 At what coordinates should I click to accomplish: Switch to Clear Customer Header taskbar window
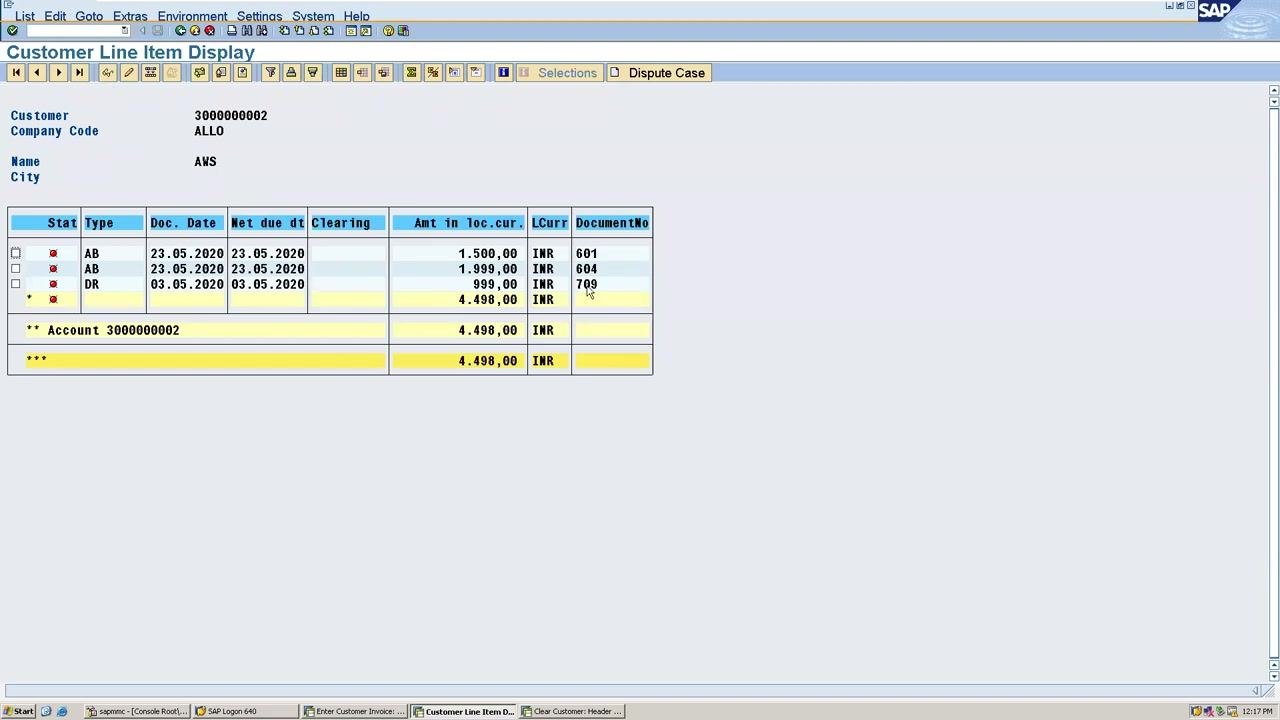[x=573, y=711]
